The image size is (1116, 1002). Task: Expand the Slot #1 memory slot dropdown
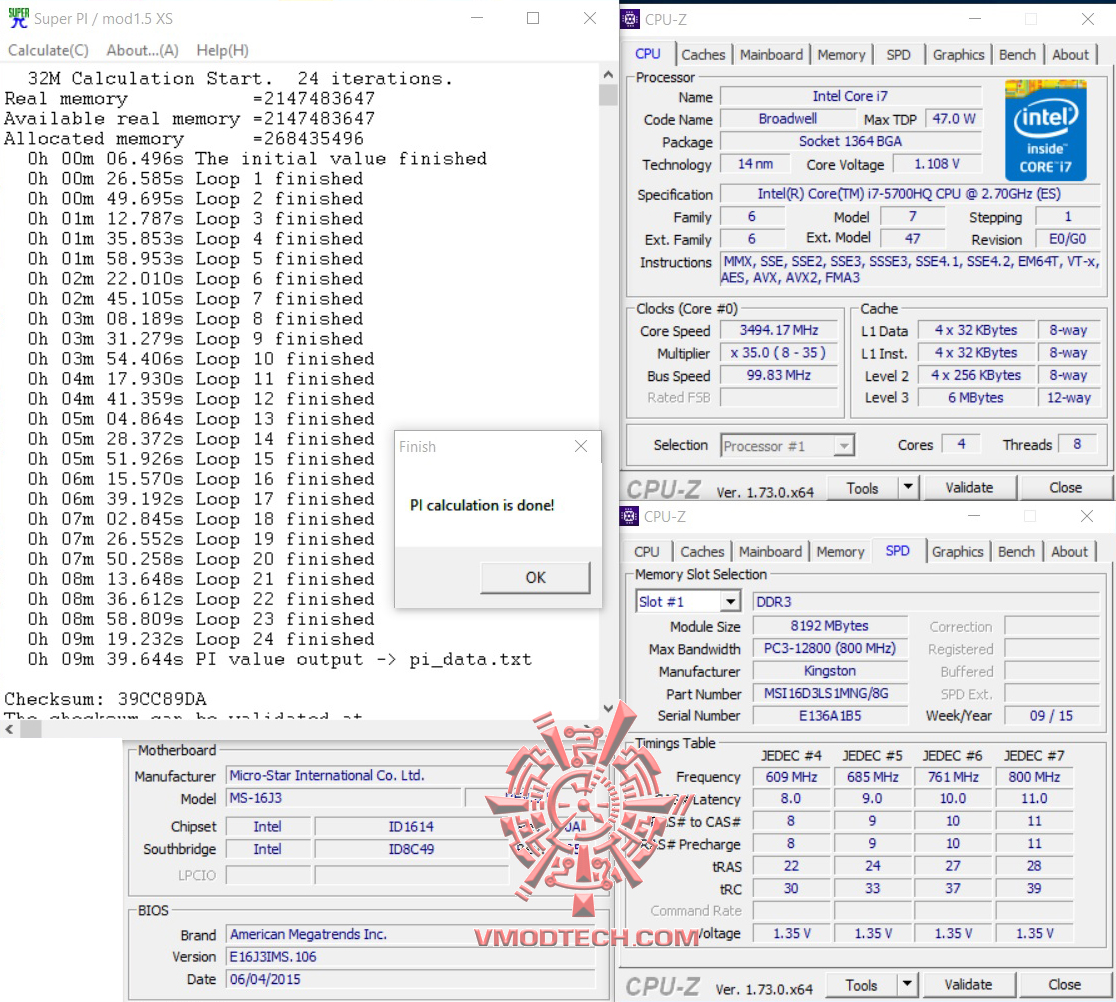pos(730,602)
